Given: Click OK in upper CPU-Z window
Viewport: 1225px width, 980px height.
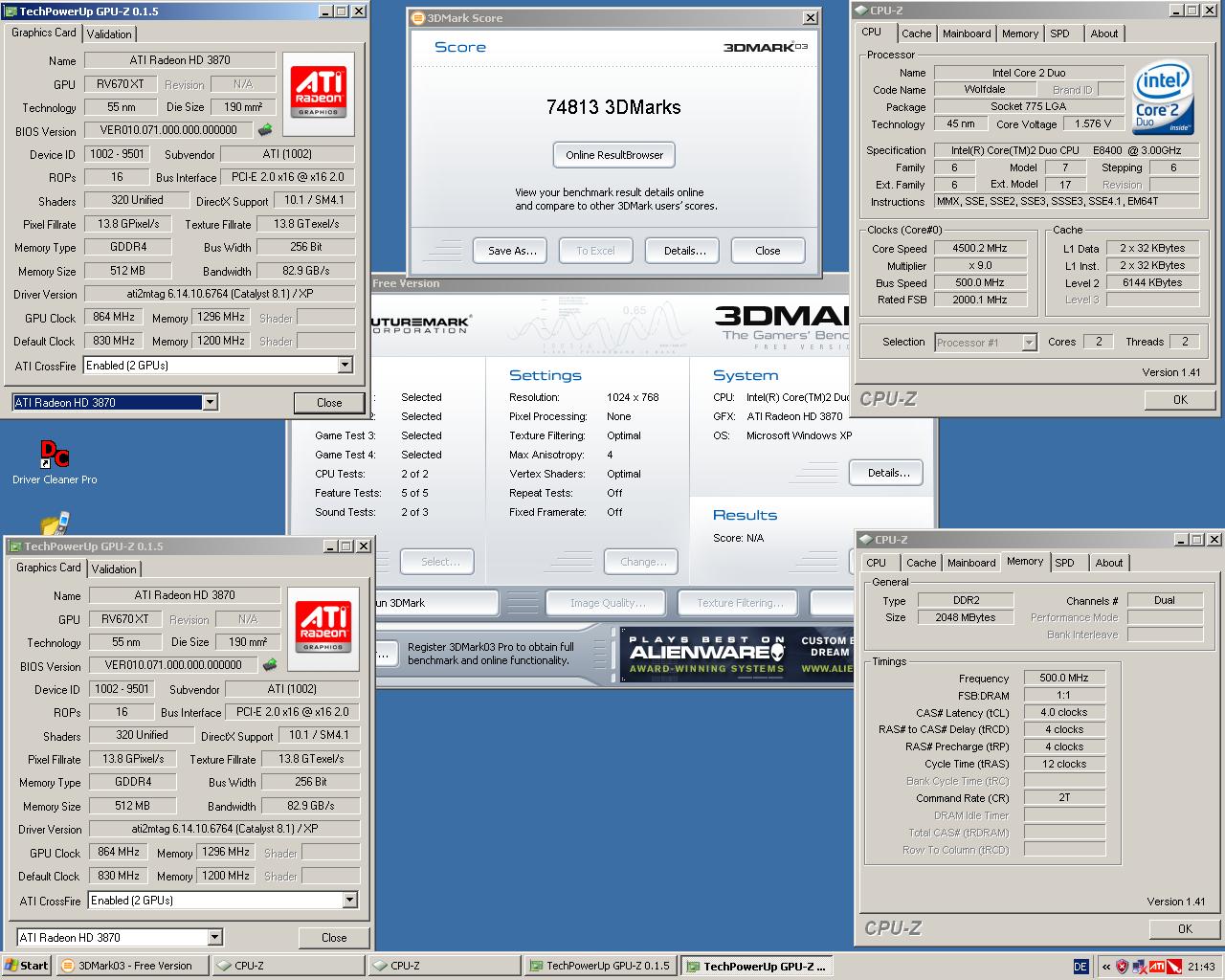Looking at the screenshot, I should pyautogui.click(x=1180, y=400).
